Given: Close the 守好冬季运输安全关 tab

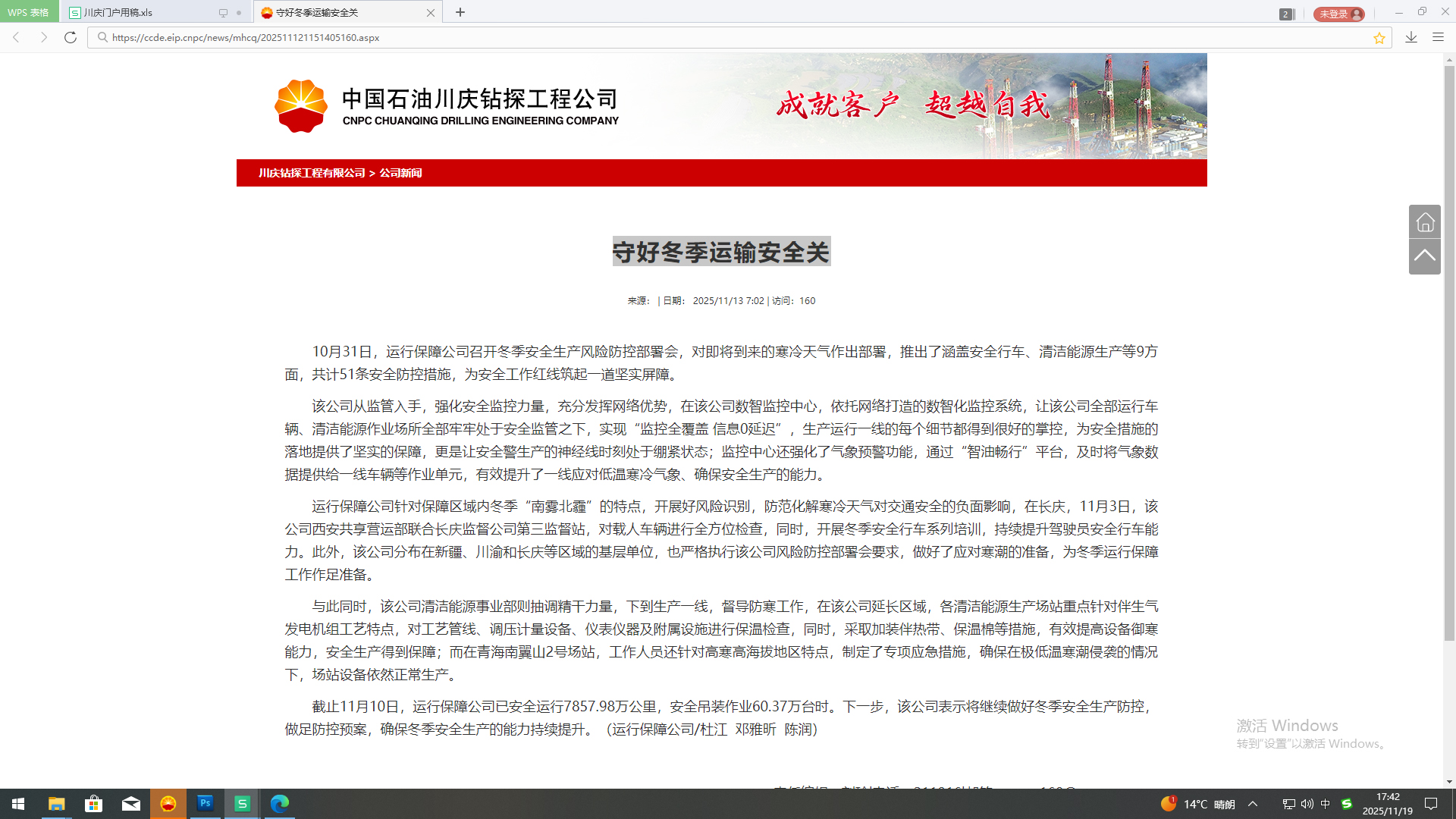Looking at the screenshot, I should tap(431, 13).
